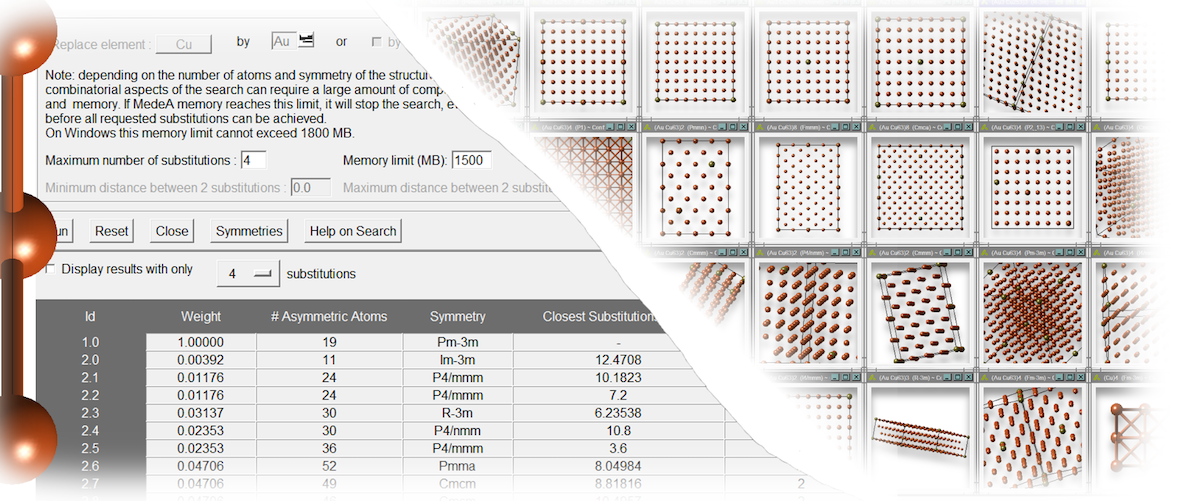This screenshot has width=1200, height=501.
Task: Click the Memory limit (MB) field
Action: tap(471, 160)
